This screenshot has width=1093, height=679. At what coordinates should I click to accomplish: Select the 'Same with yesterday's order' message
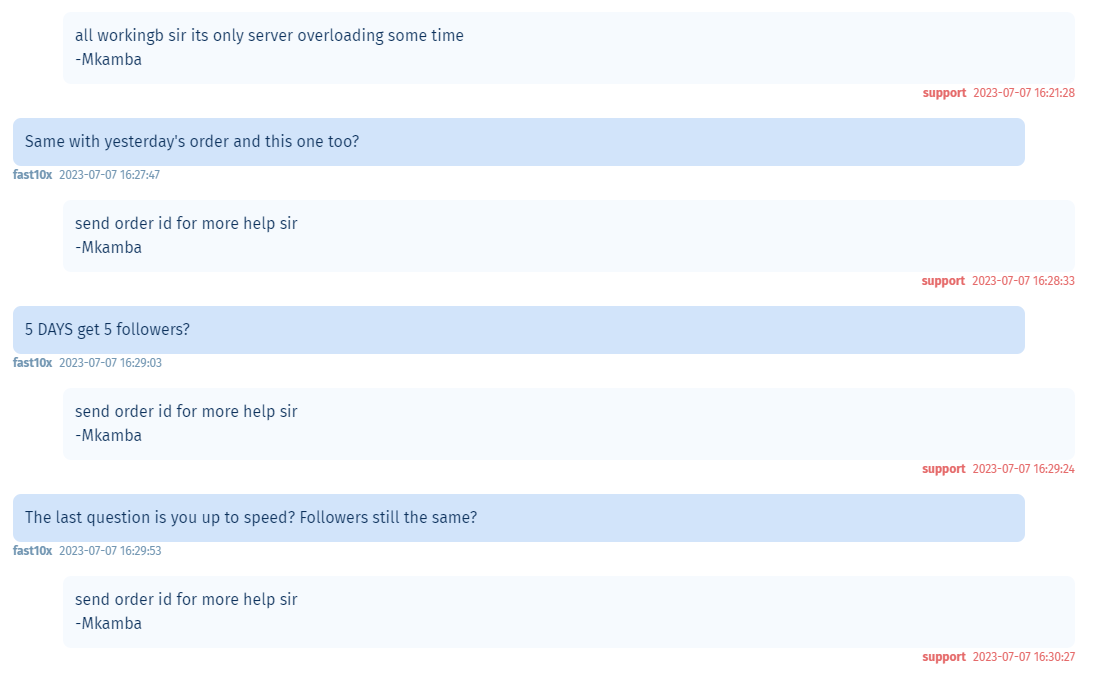coord(519,142)
